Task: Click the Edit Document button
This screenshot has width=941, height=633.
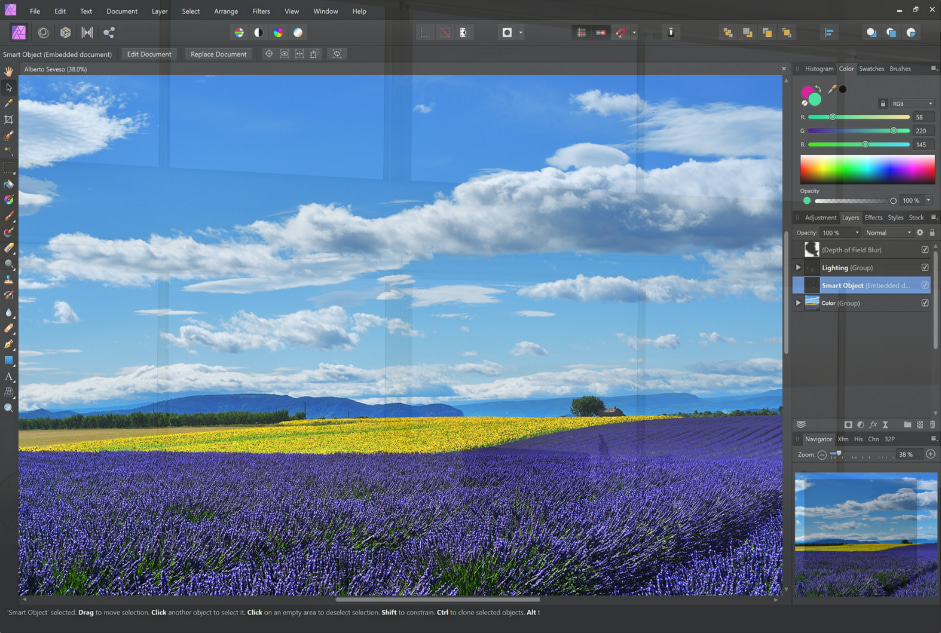Action: pyautogui.click(x=149, y=54)
